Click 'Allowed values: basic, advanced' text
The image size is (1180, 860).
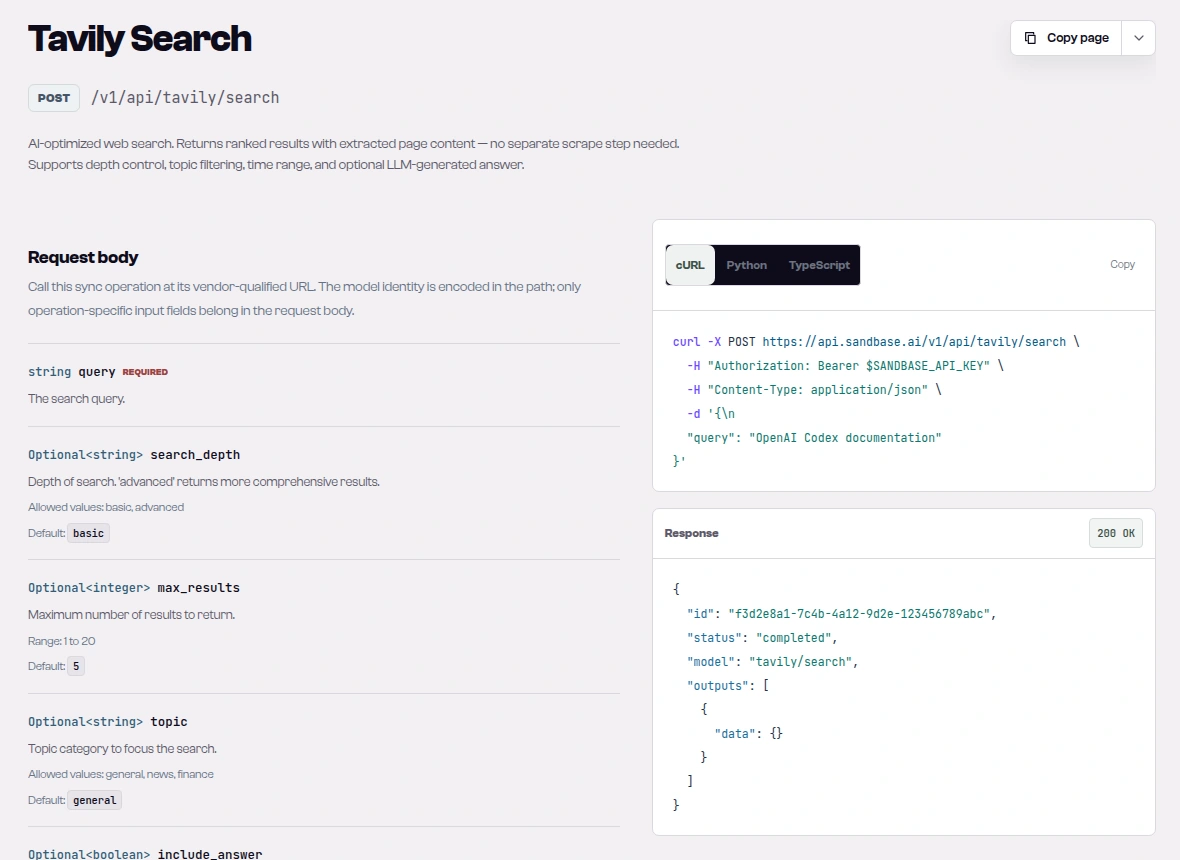click(x=106, y=507)
